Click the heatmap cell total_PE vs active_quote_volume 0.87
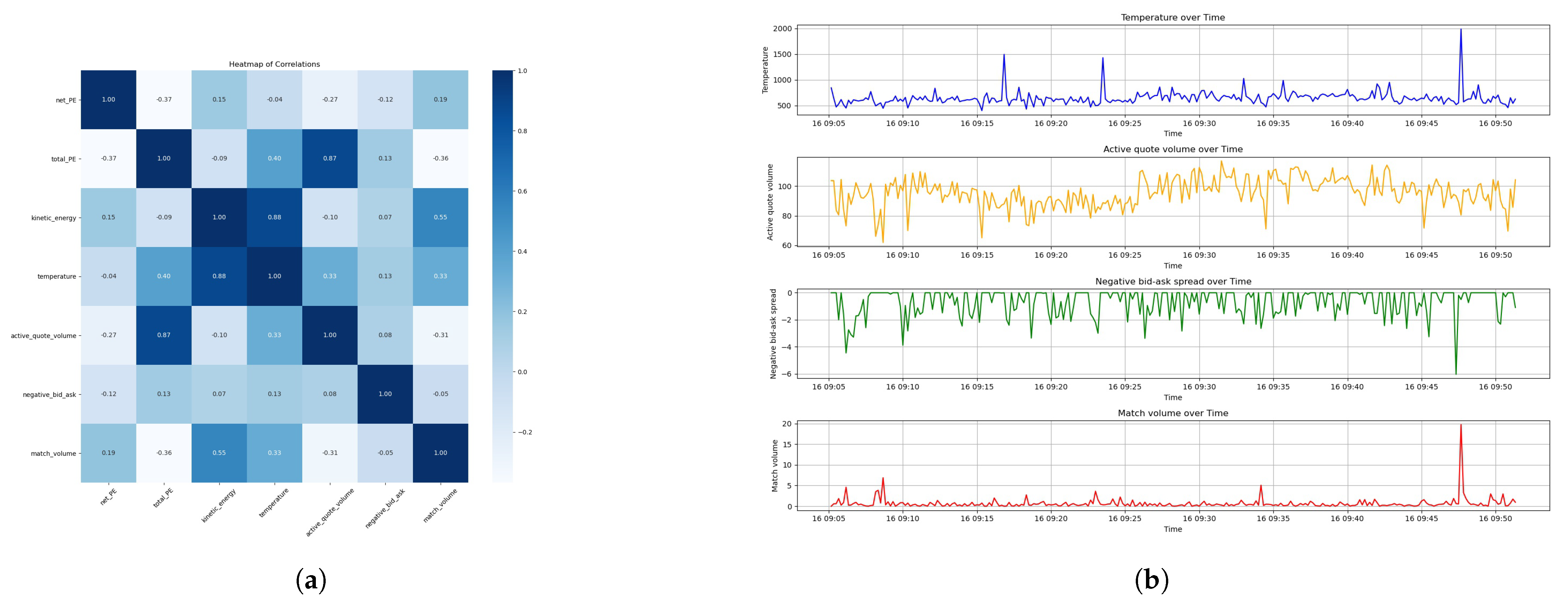 point(329,158)
